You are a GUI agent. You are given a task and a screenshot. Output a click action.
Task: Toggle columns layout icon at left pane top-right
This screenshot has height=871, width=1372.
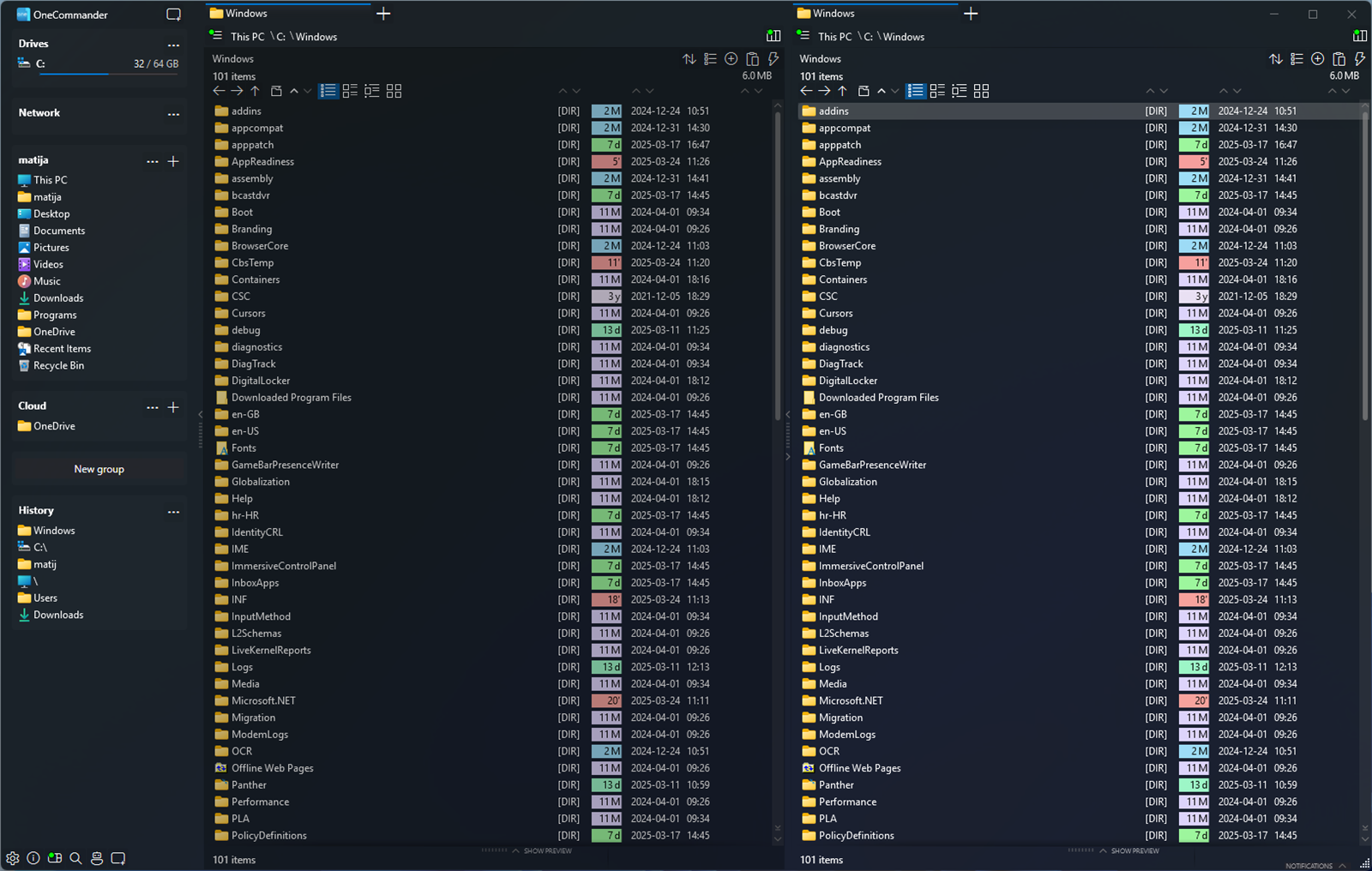tap(773, 36)
